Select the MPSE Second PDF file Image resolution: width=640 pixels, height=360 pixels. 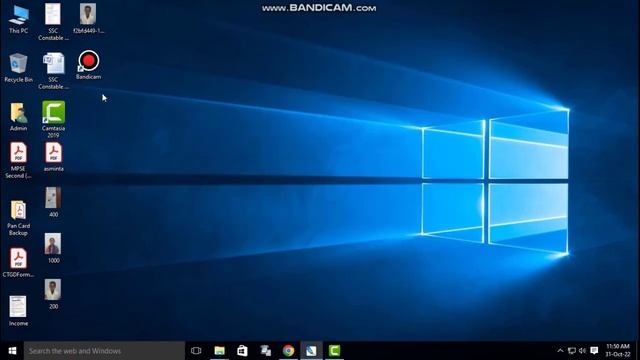pyautogui.click(x=18, y=160)
